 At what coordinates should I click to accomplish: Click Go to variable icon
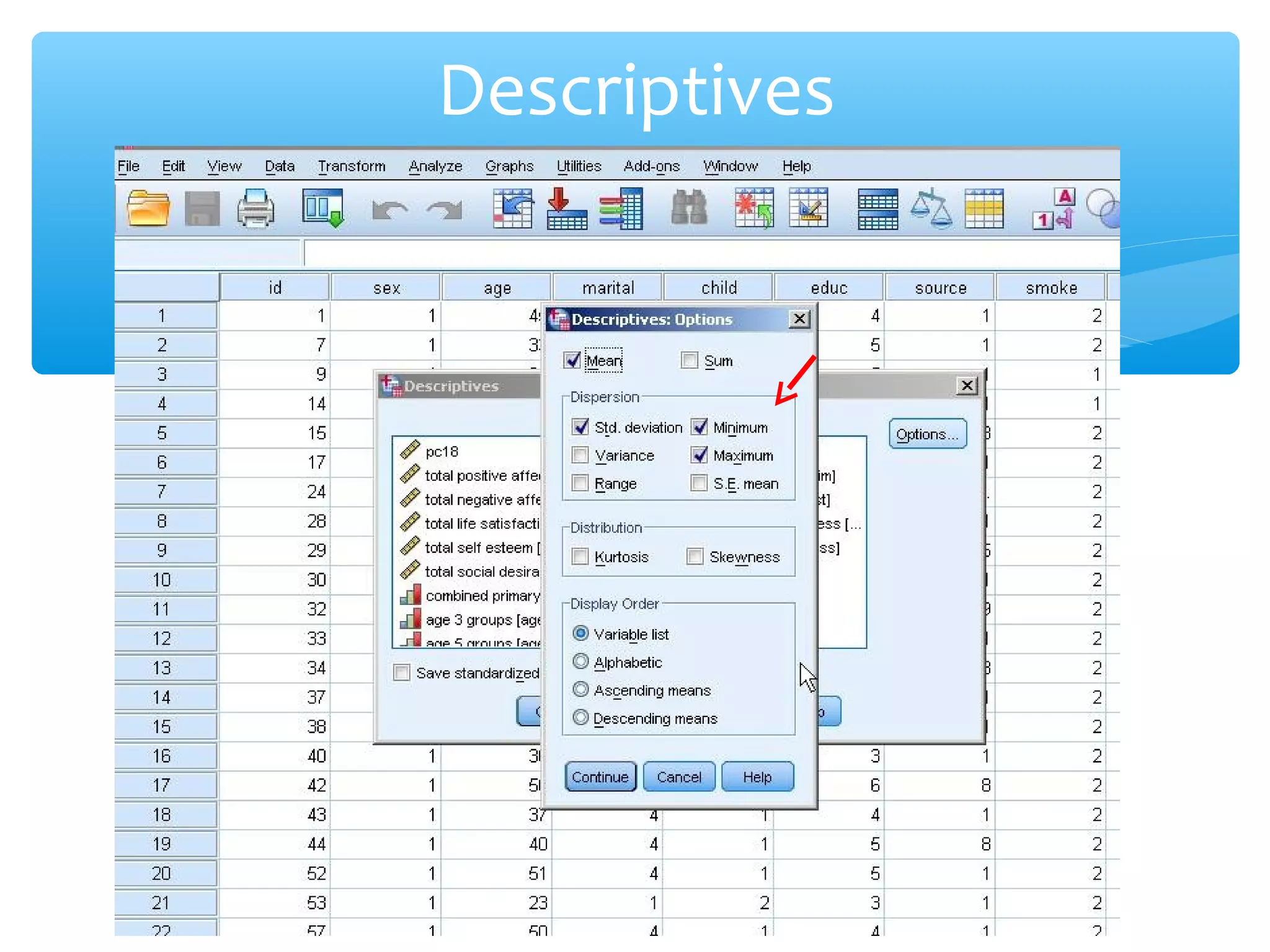567,209
